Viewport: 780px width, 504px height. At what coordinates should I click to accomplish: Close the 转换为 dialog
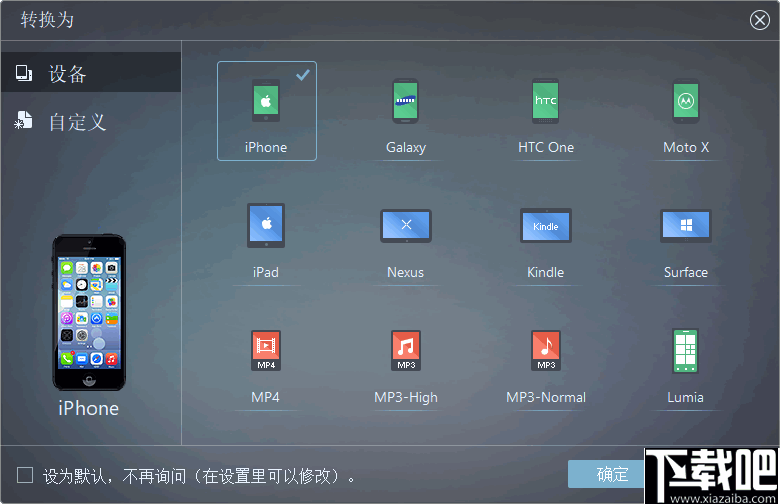click(760, 20)
